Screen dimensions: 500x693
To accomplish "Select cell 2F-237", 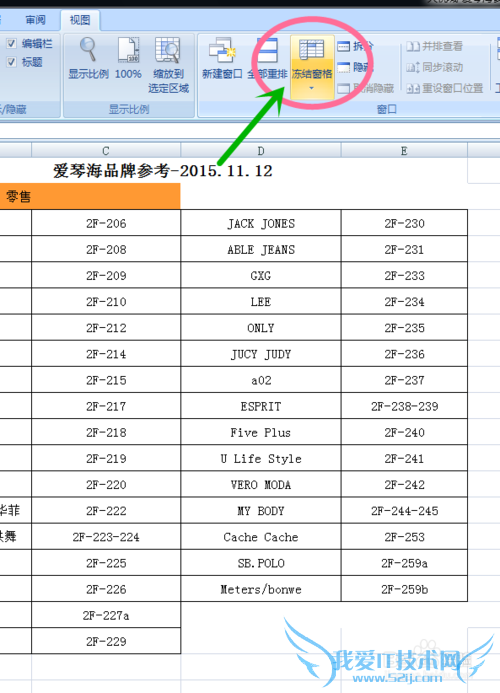I will coord(404,379).
